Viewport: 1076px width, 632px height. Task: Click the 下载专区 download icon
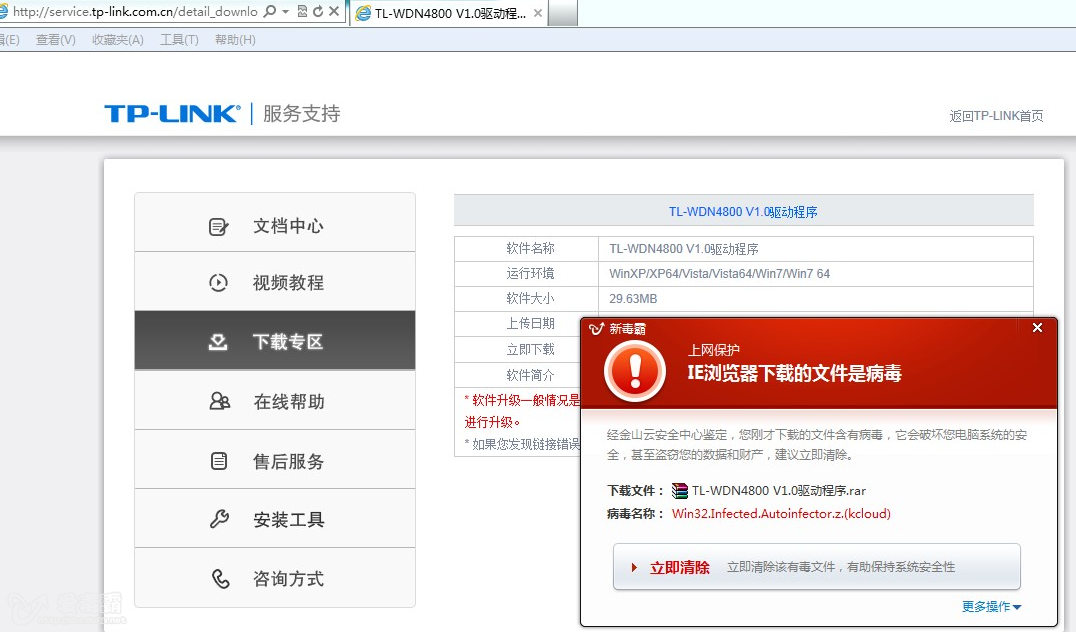[x=218, y=342]
